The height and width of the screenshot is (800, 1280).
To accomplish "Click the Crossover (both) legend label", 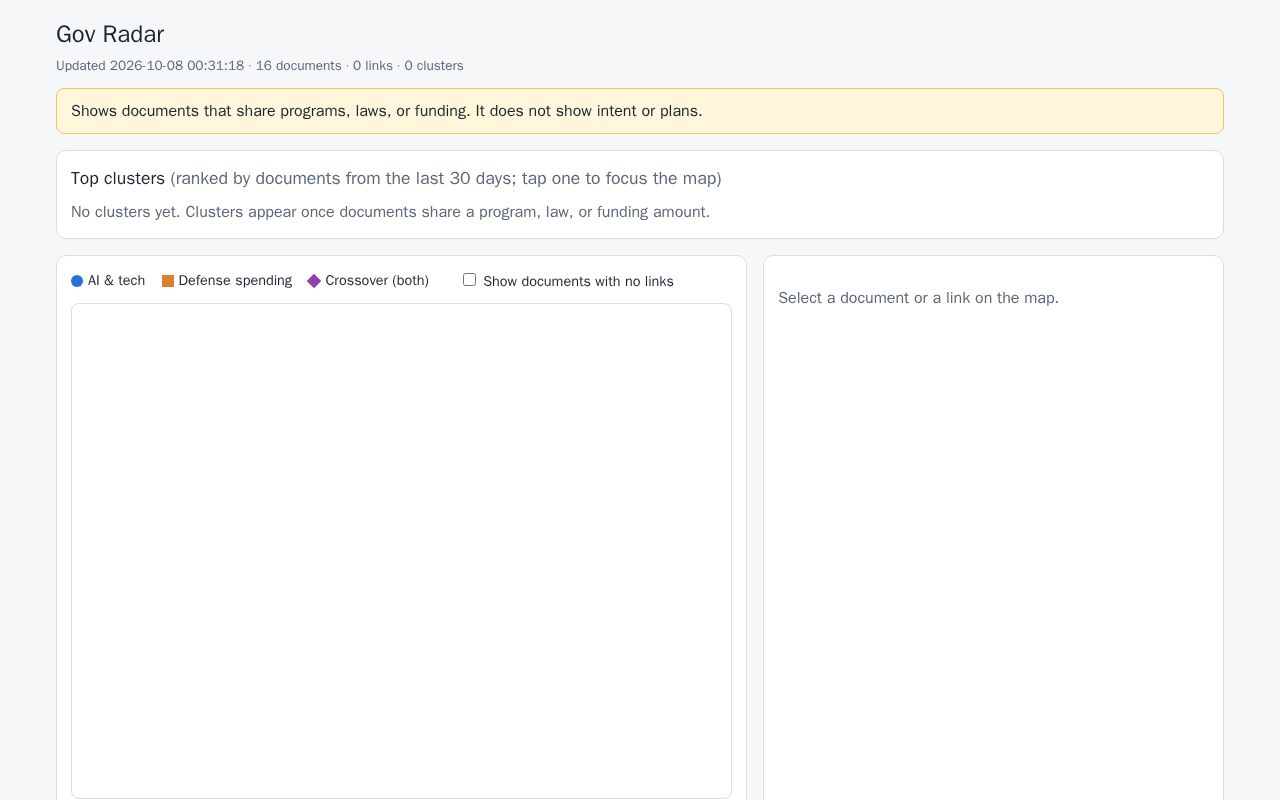I will [377, 281].
